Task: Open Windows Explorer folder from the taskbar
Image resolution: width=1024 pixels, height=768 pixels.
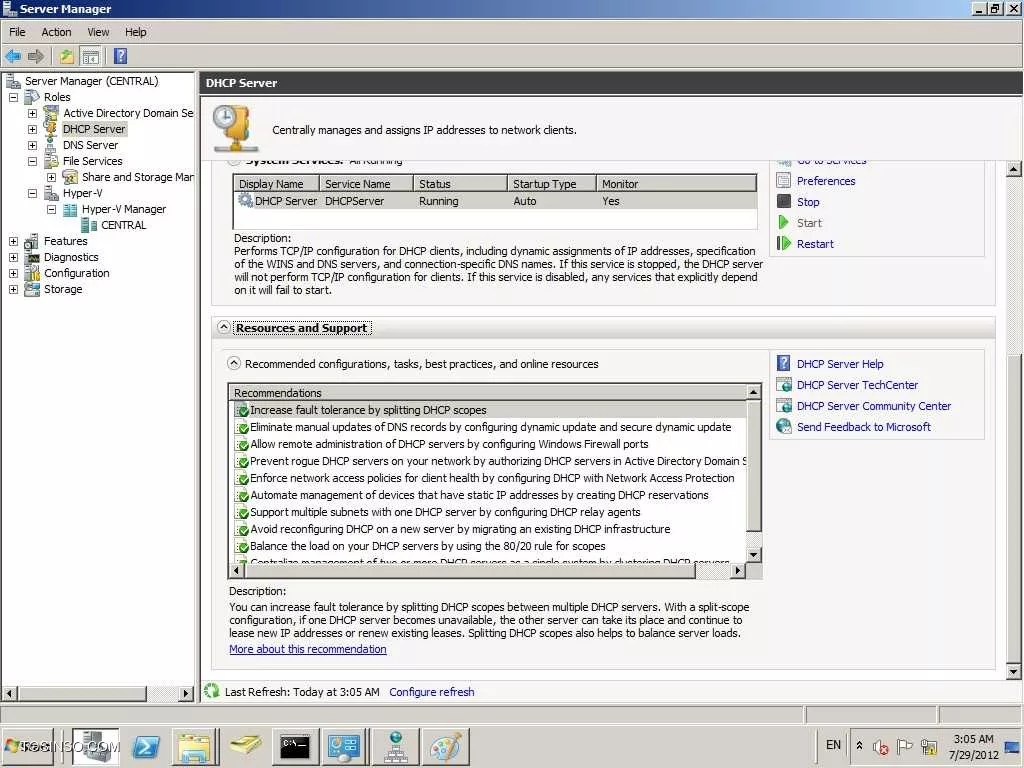Action: point(194,748)
